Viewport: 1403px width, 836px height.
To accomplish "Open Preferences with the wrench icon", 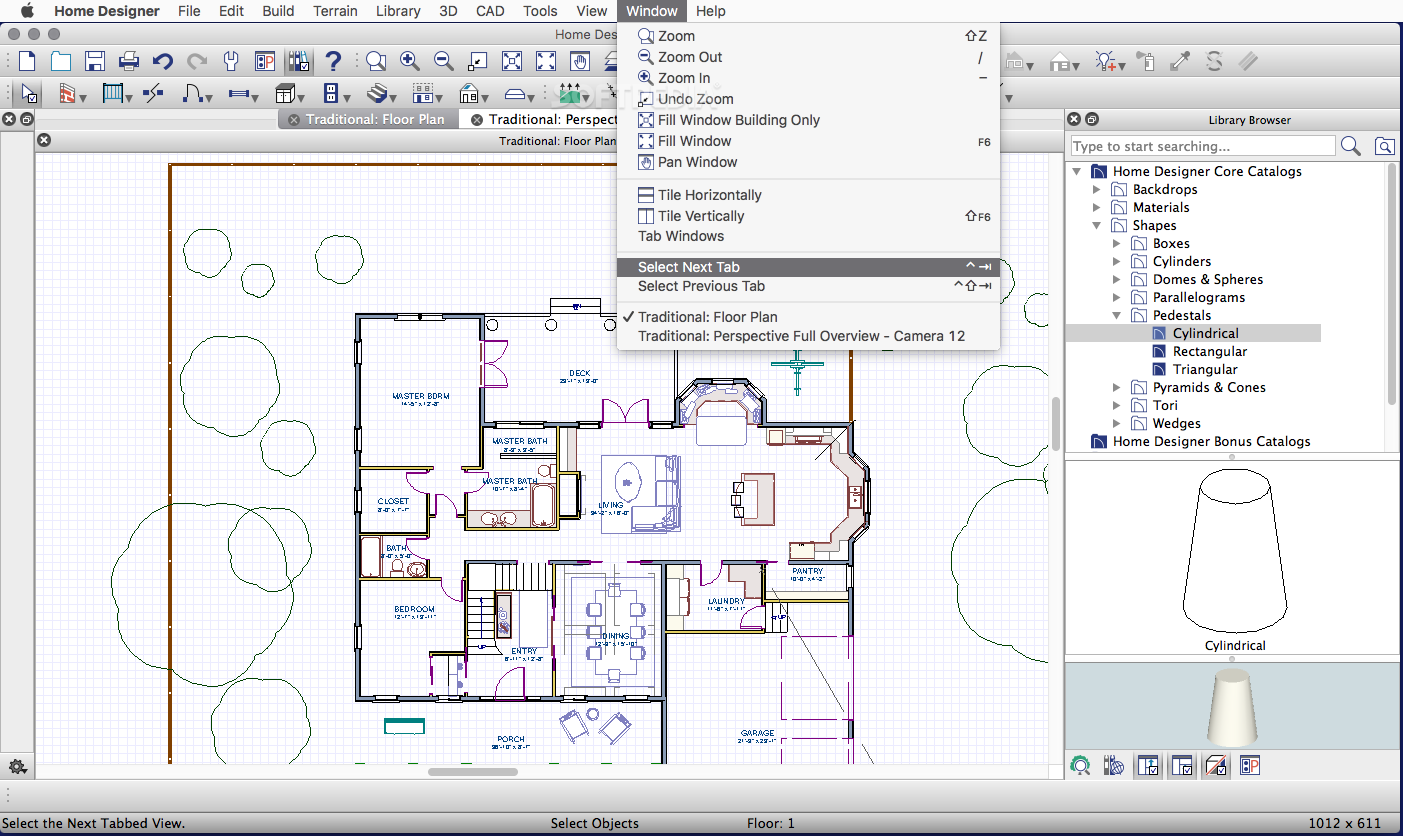I will coord(231,61).
